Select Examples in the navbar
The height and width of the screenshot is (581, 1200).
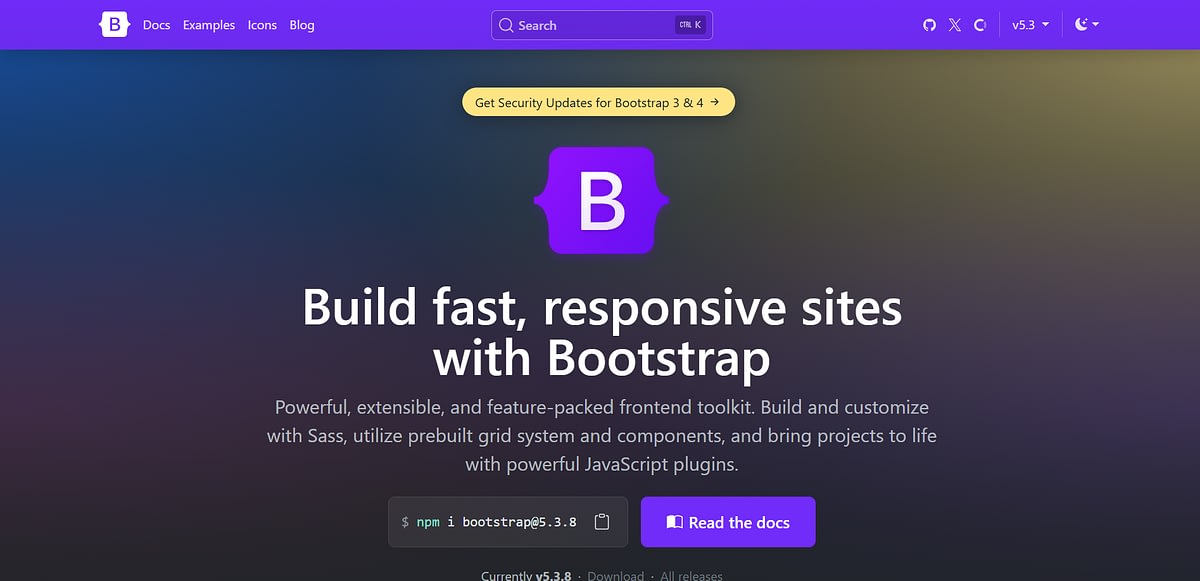pos(208,25)
